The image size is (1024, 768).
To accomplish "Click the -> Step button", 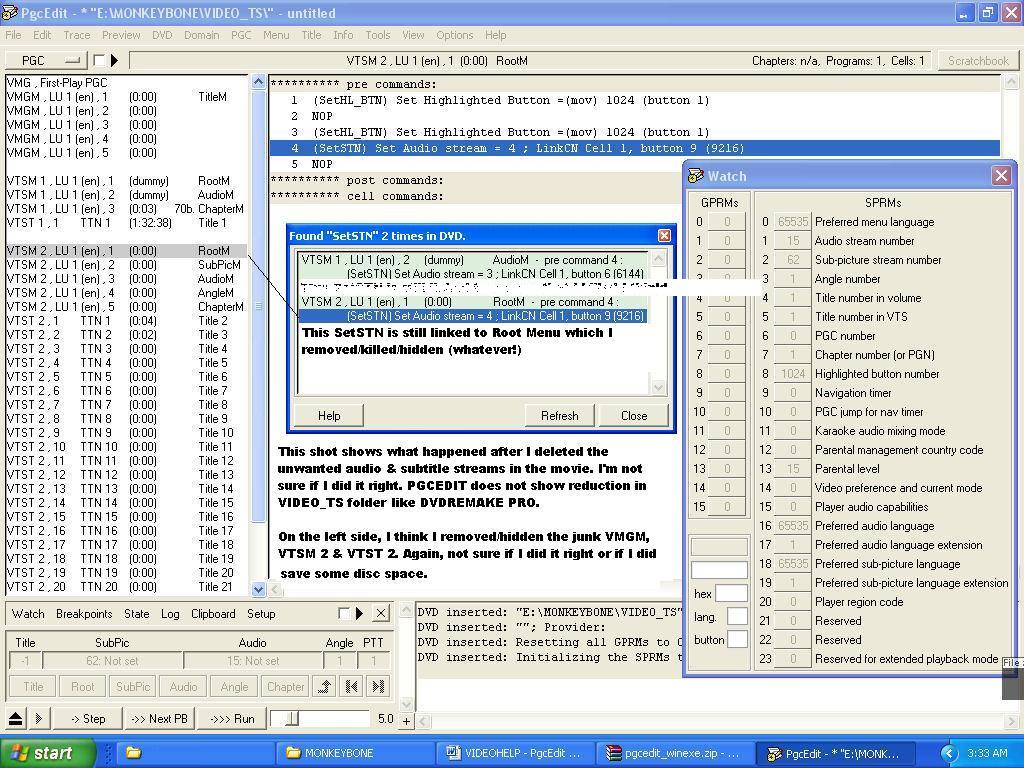I will [x=88, y=719].
